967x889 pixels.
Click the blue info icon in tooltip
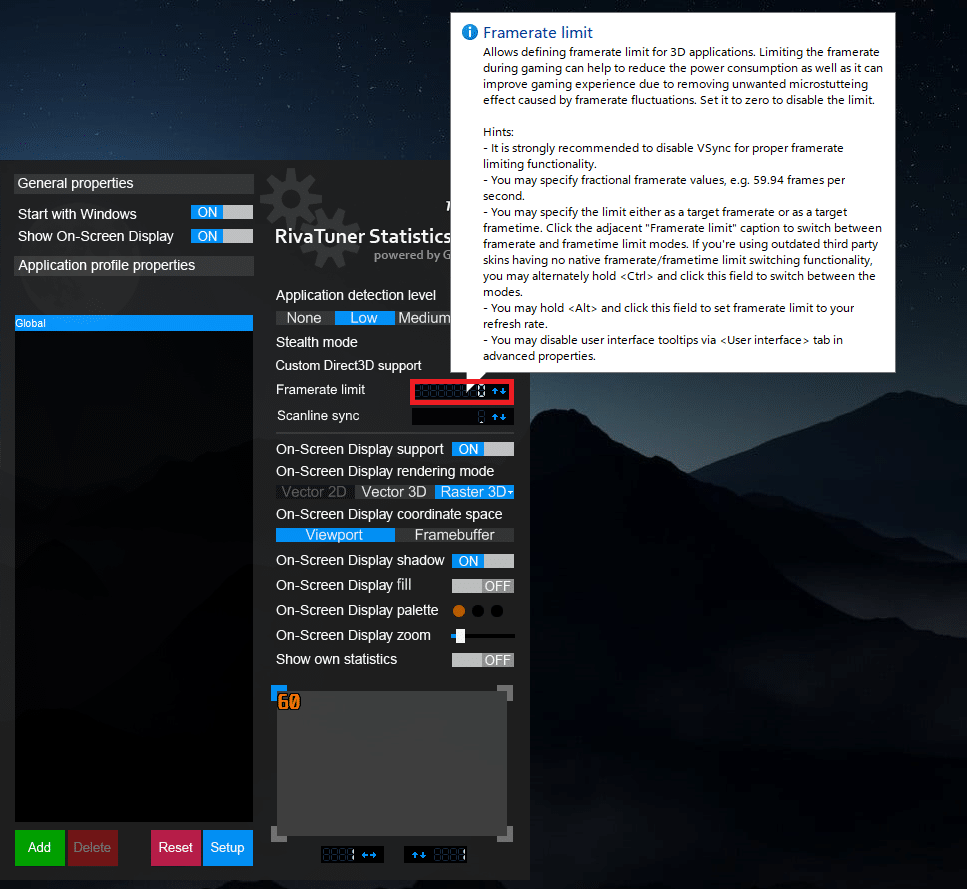point(470,32)
